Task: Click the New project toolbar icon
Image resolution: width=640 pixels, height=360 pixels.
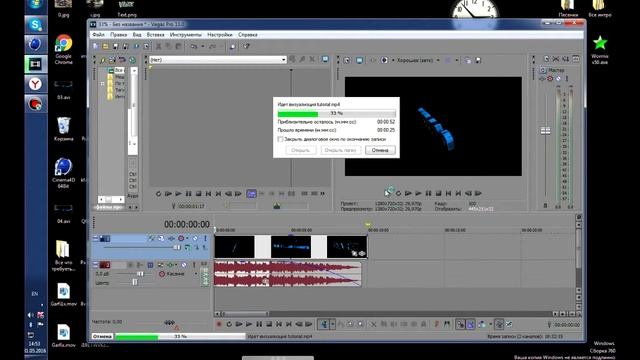Action: click(x=96, y=47)
